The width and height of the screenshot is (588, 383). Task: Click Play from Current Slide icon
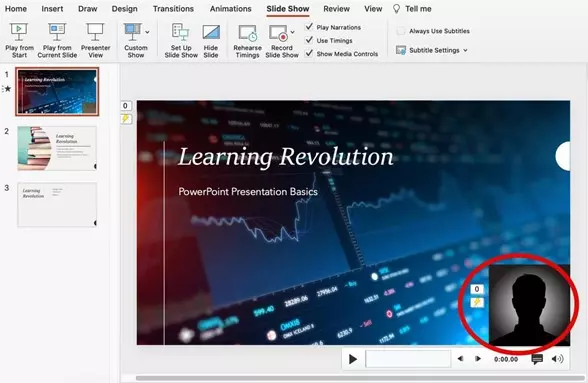[x=57, y=32]
